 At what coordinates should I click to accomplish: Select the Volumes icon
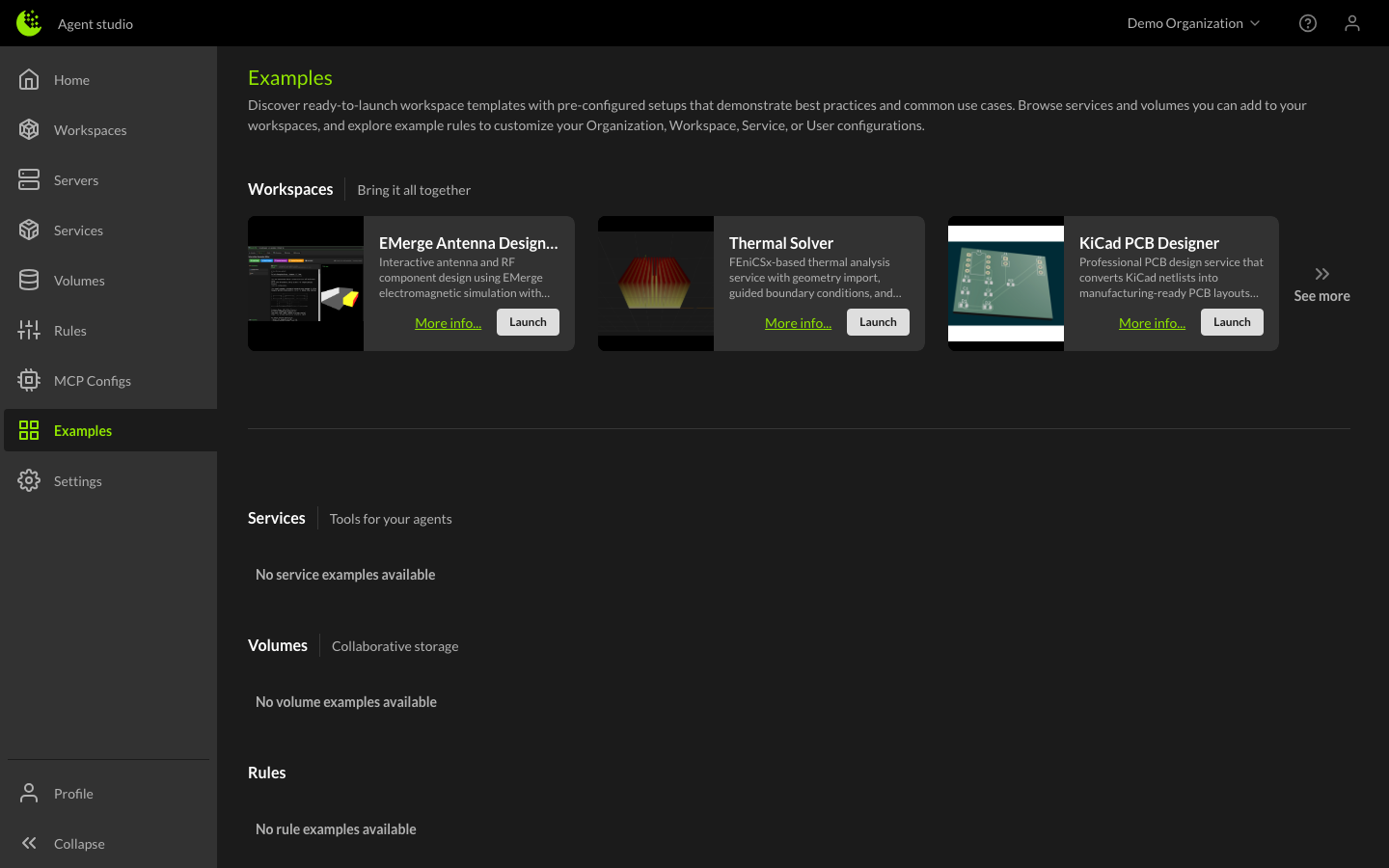click(29, 281)
